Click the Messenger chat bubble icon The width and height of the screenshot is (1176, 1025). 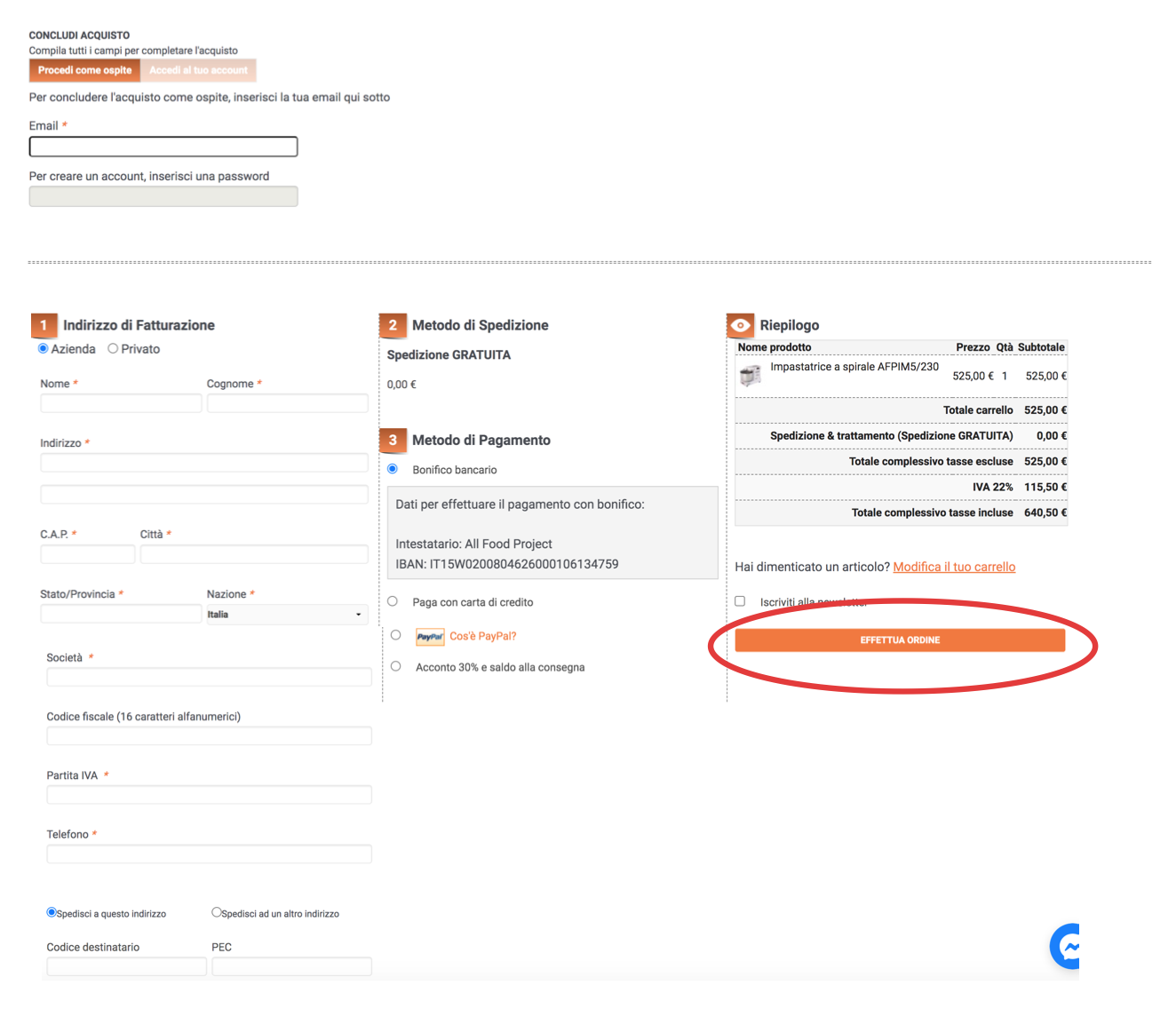pos(1067,947)
